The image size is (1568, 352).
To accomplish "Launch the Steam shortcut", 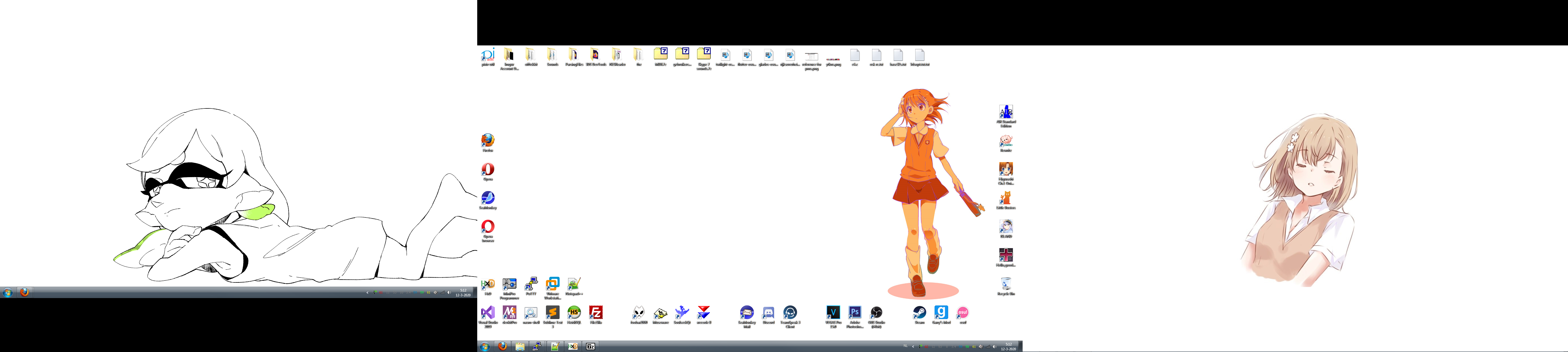I will coord(920,314).
